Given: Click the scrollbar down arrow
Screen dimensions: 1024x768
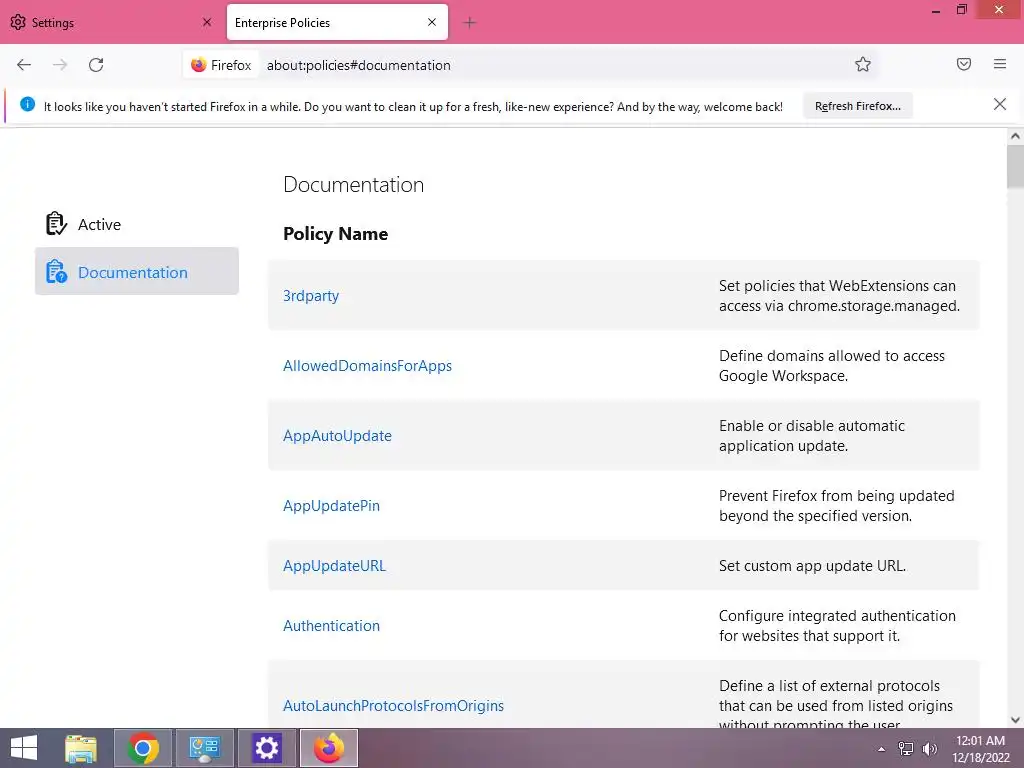Looking at the screenshot, I should 1015,720.
